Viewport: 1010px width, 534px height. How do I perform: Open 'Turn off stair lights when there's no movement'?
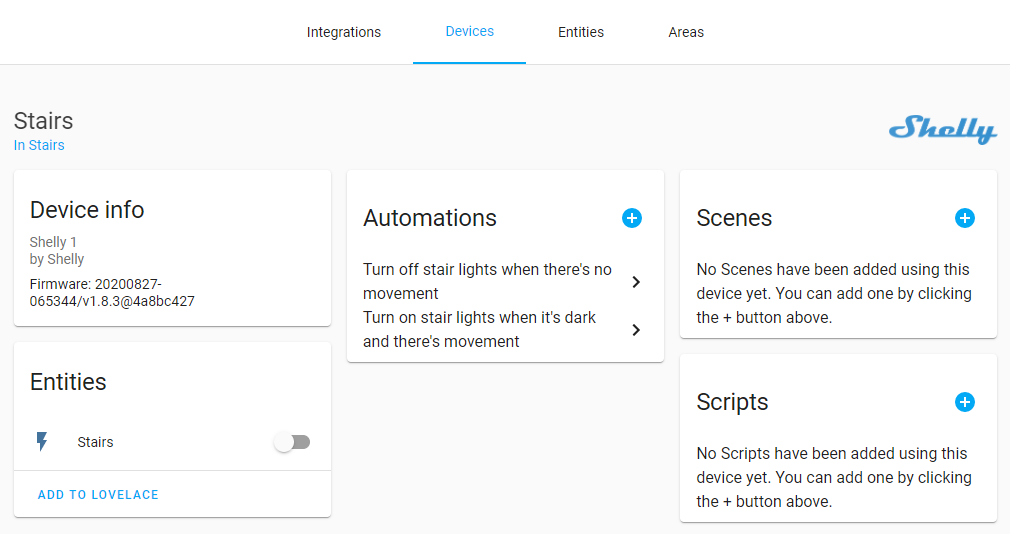(487, 282)
